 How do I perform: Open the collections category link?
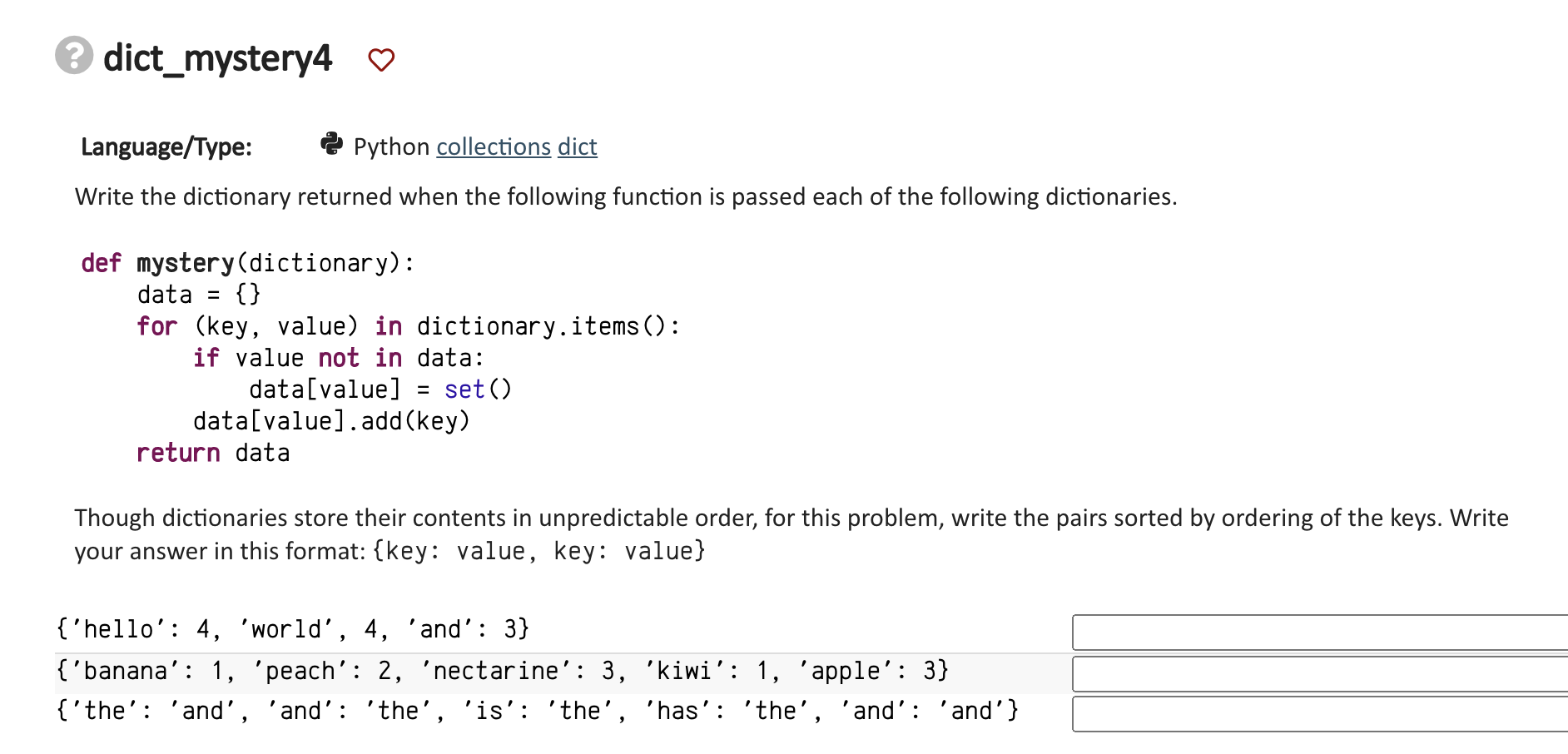[494, 146]
